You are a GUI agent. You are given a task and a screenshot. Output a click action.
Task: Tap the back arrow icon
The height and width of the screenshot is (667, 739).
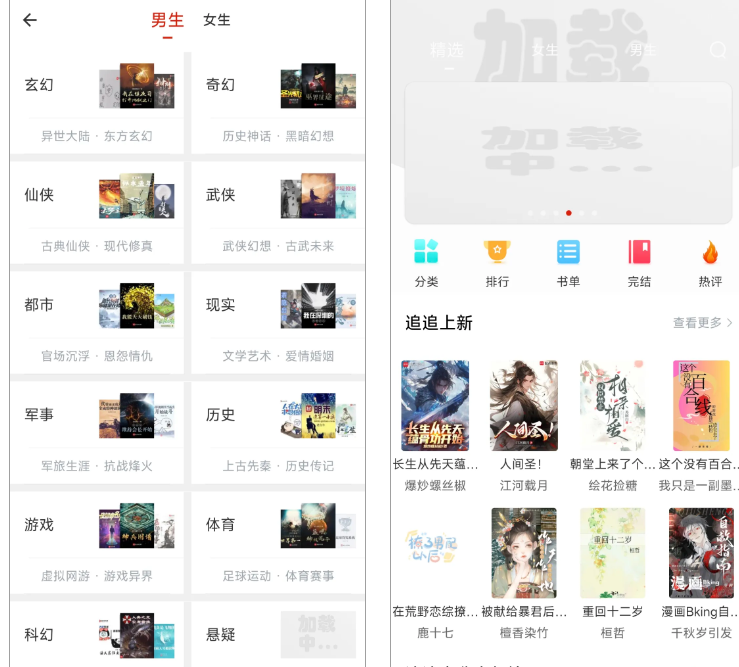coord(30,20)
